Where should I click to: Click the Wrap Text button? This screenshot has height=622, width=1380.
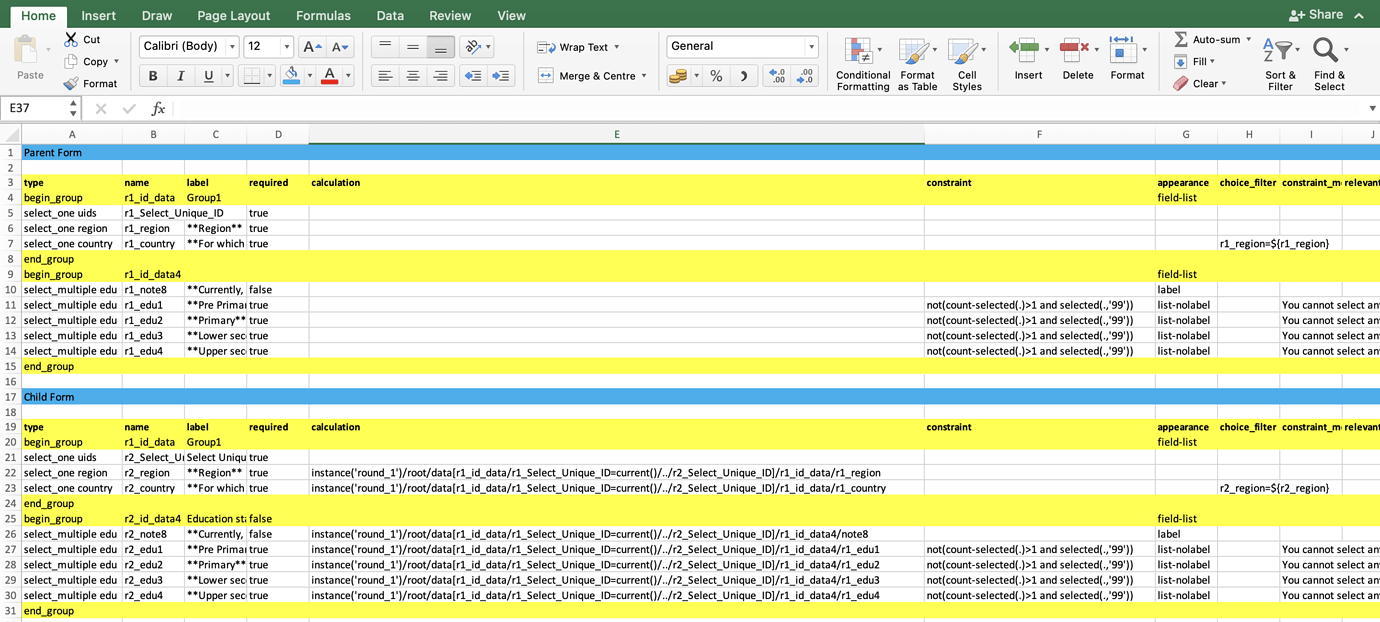tap(578, 47)
